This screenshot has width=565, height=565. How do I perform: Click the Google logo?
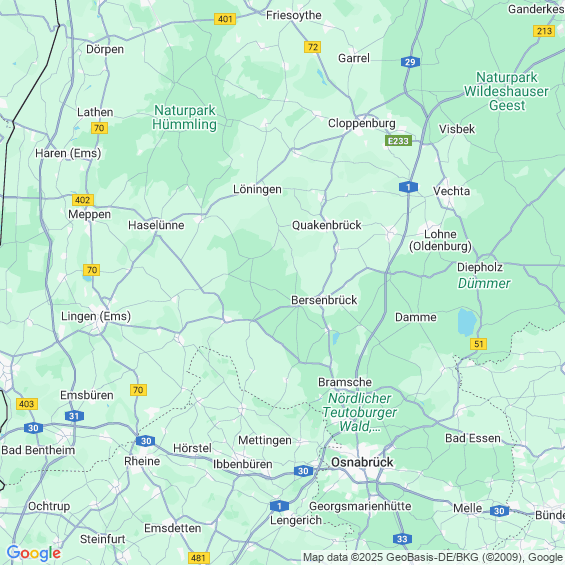pos(34,553)
